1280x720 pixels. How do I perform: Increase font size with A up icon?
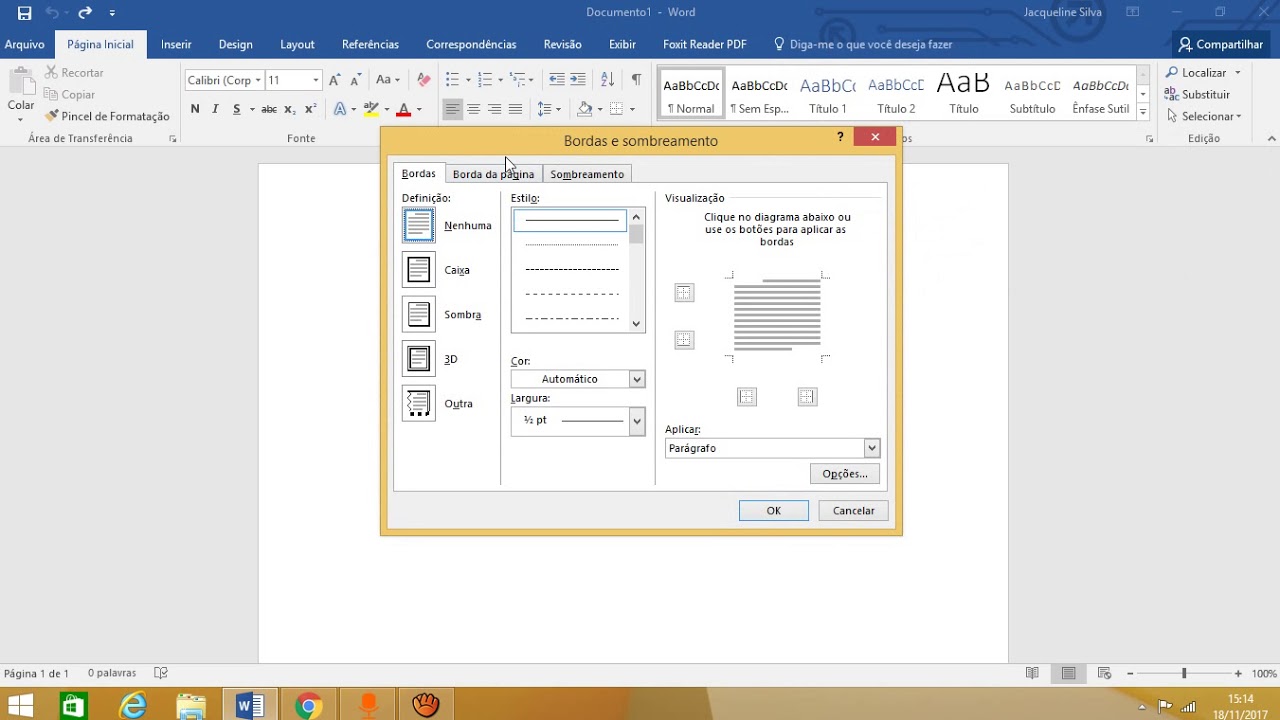point(335,80)
